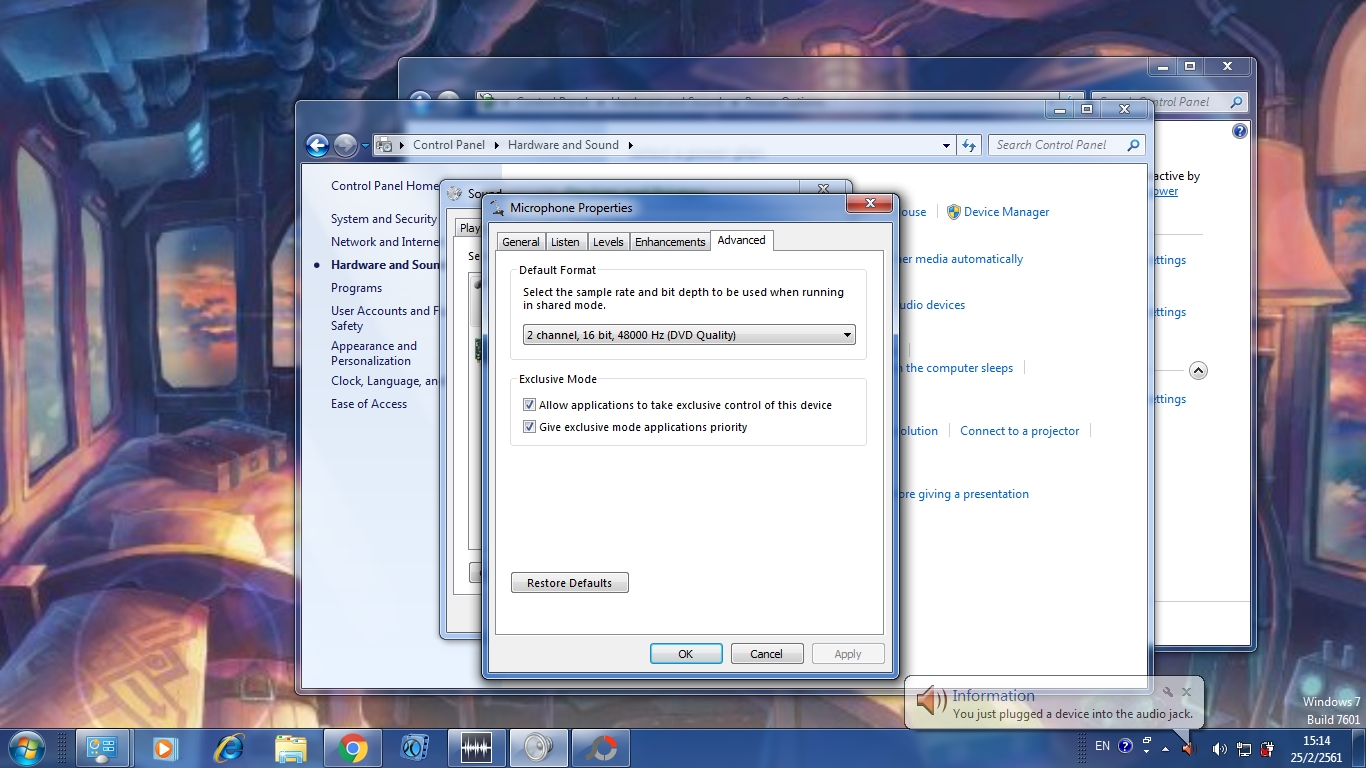Click the Search Control Panel field in Hardware and Sound
1366x768 pixels.
click(1056, 145)
